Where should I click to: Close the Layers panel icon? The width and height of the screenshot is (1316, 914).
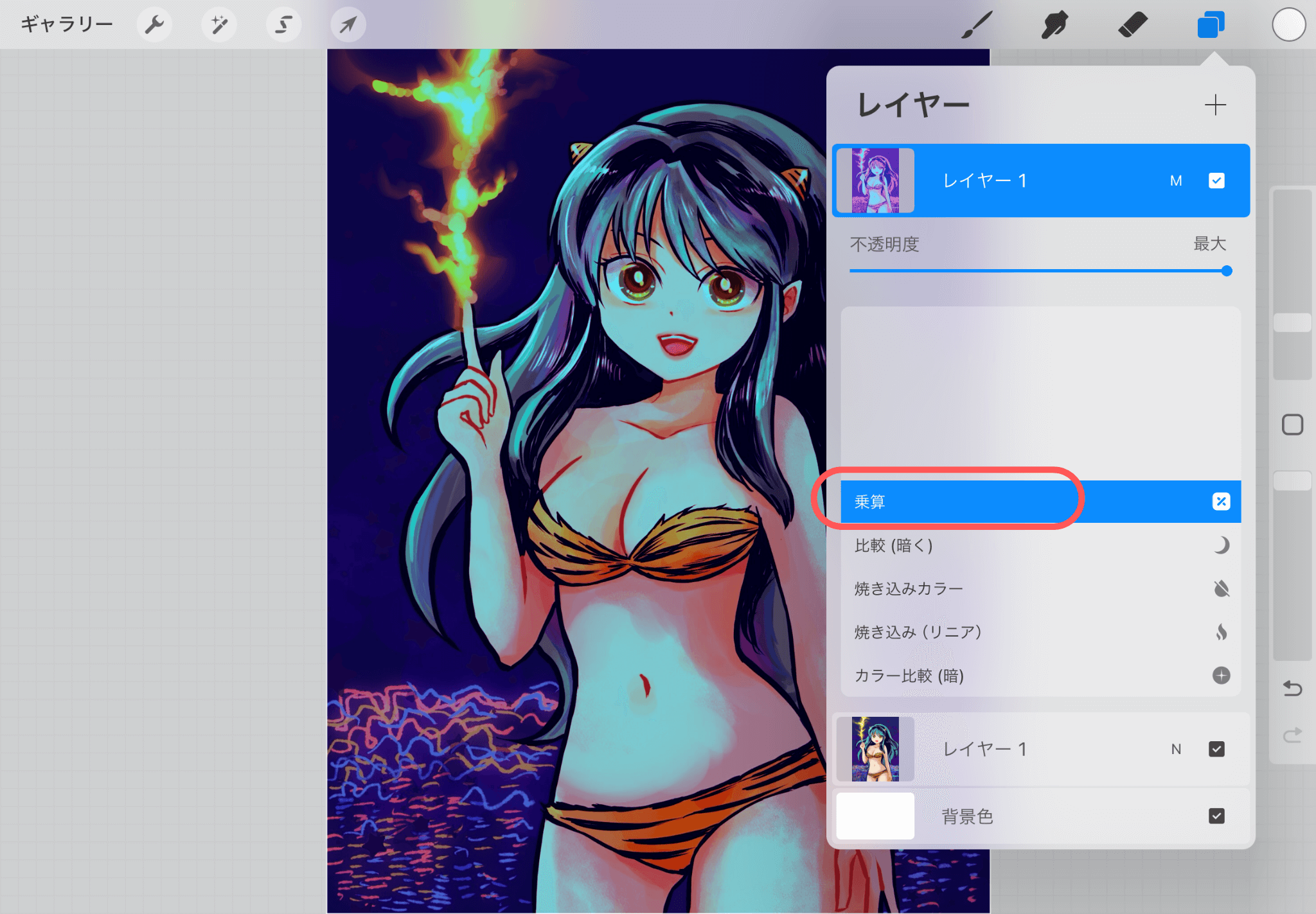(x=1211, y=25)
